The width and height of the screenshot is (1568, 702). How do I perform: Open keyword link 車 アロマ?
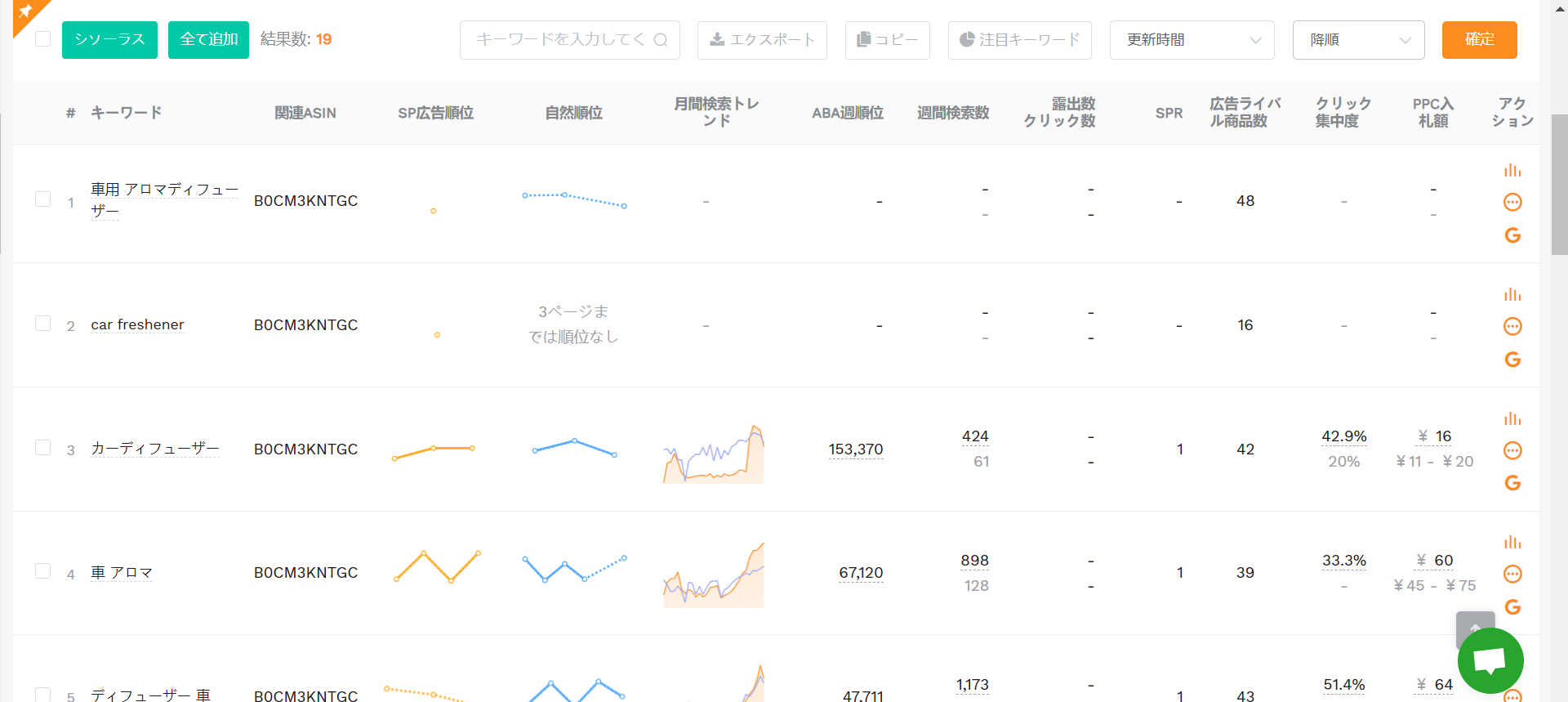point(122,572)
